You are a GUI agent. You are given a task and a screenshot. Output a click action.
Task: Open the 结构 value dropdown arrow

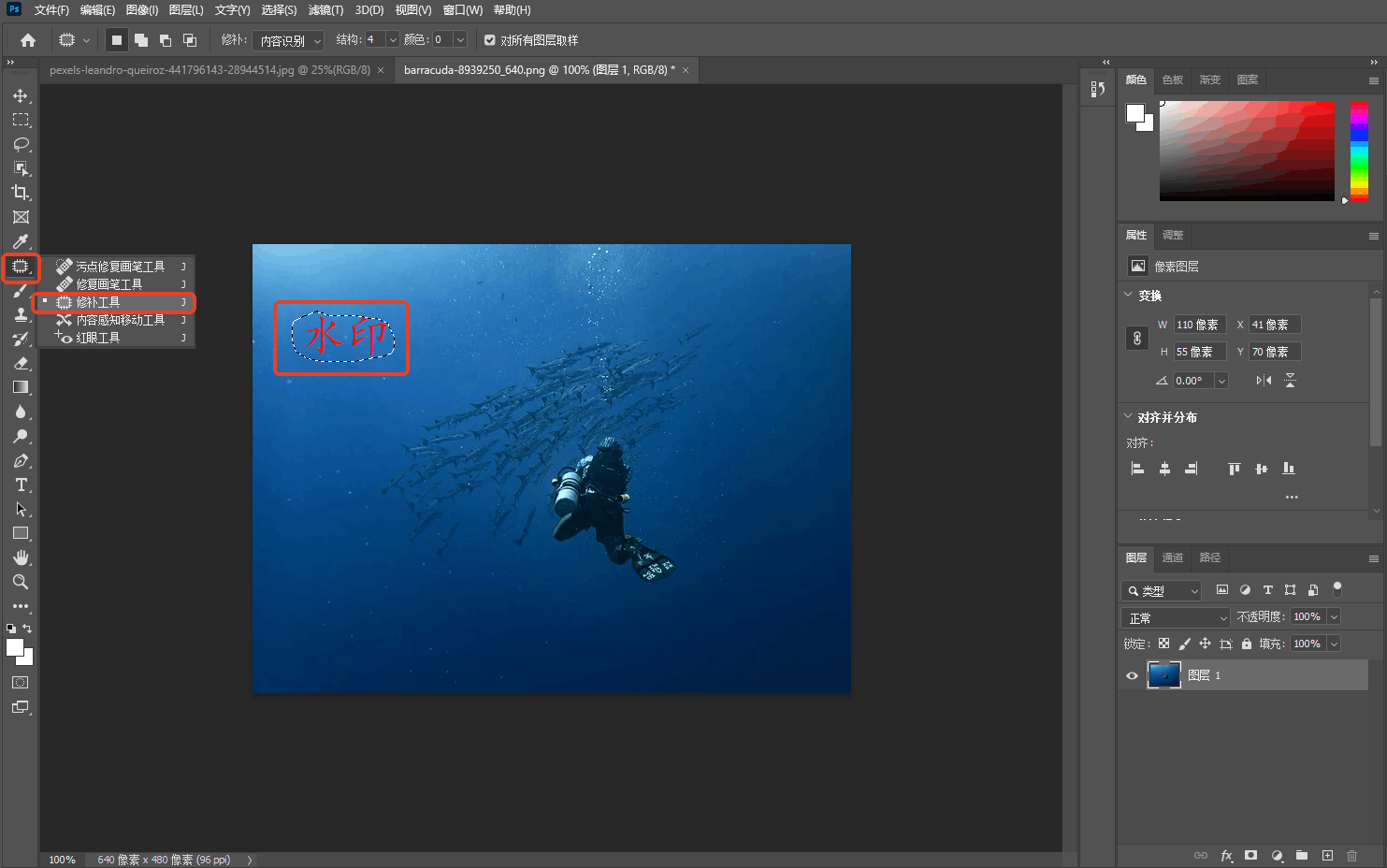point(393,40)
